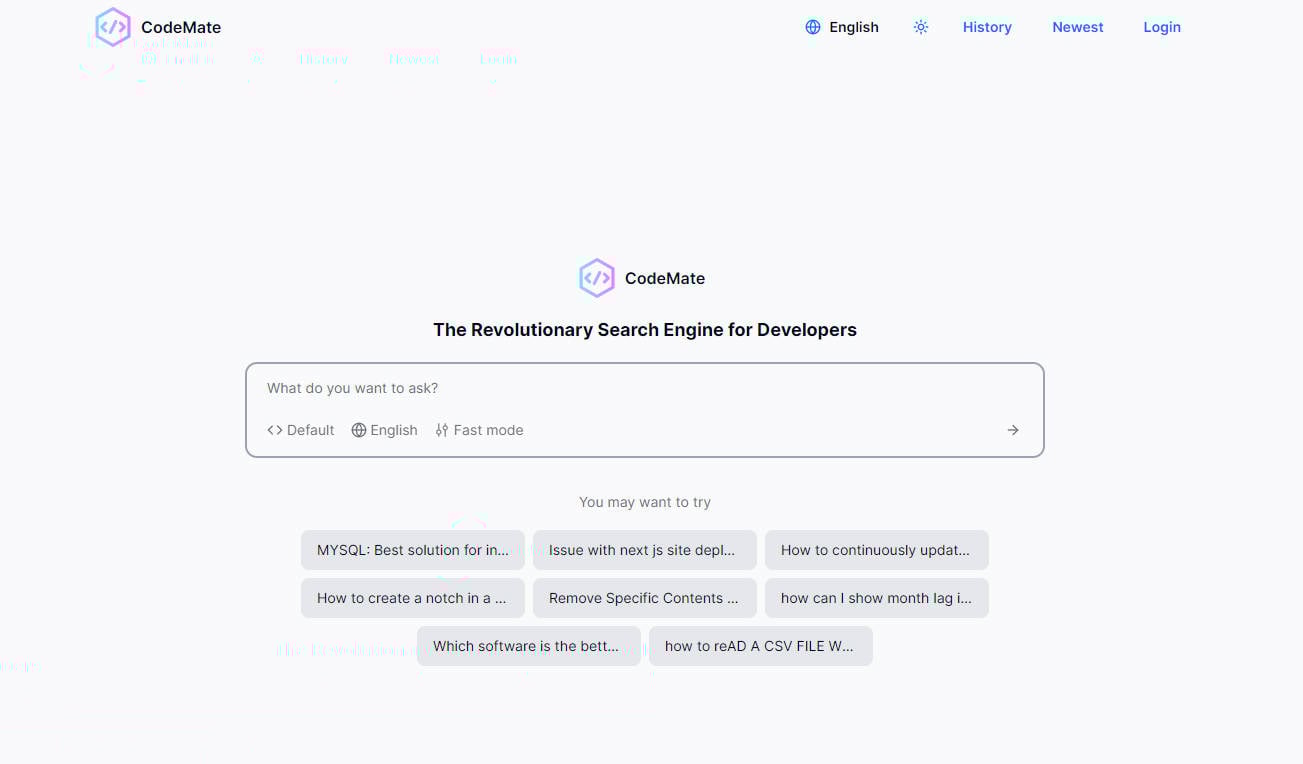Pick "How to continuously updat..." suggestion

(x=876, y=550)
